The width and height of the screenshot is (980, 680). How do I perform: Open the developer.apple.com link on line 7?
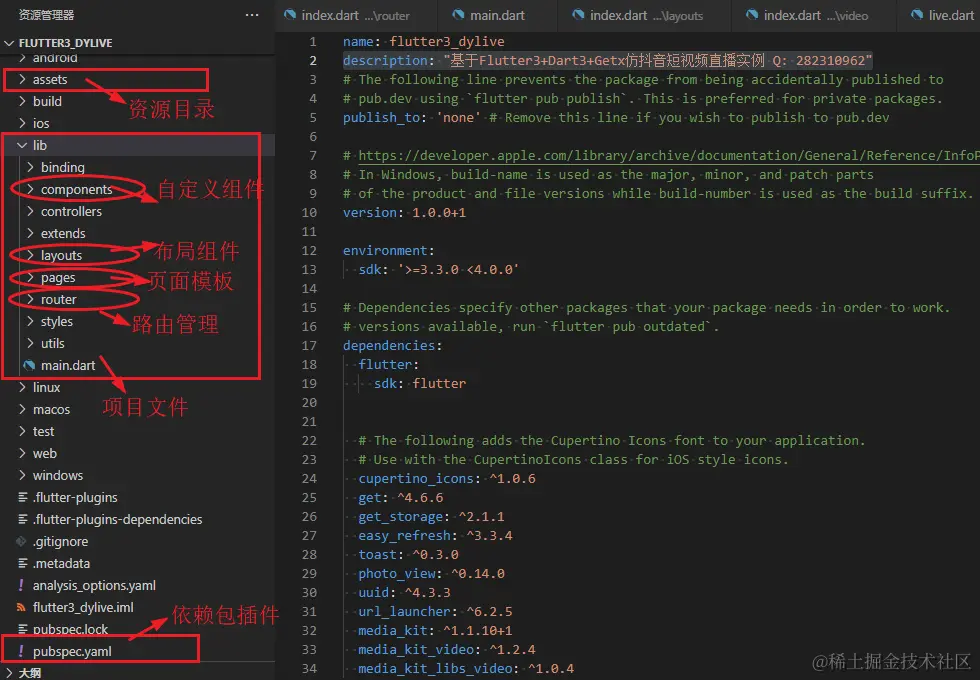click(x=669, y=156)
